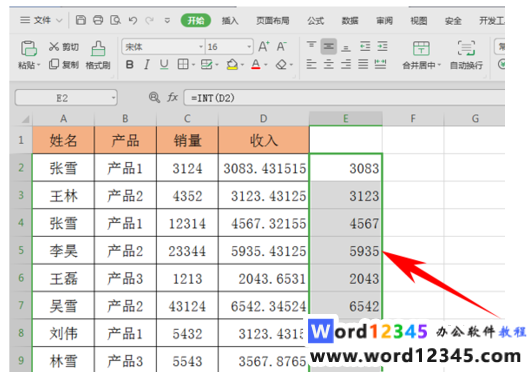The height and width of the screenshot is (372, 531).
Task: Toggle Underline formatting
Action: click(x=164, y=64)
